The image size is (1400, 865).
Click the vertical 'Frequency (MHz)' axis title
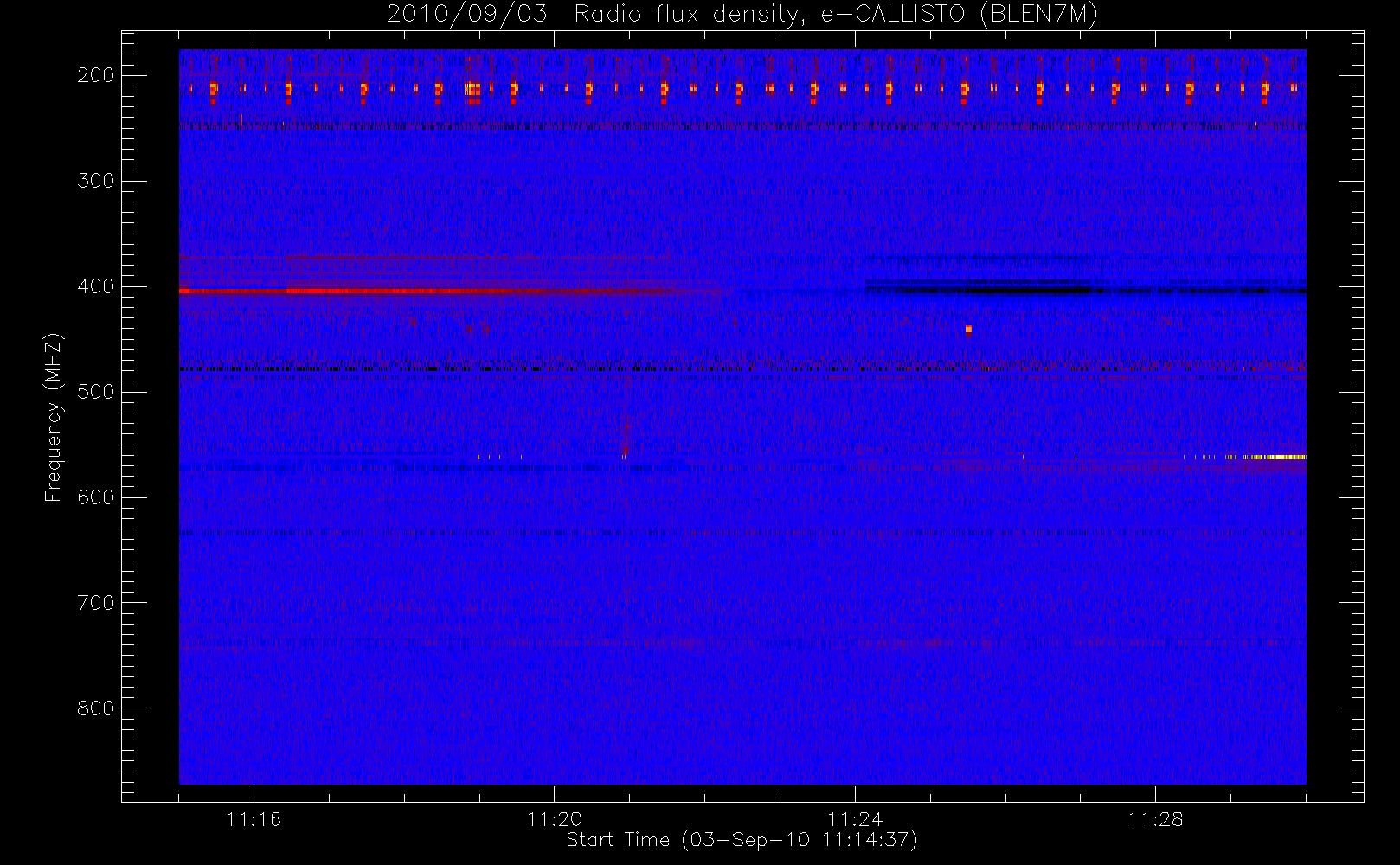click(x=54, y=417)
